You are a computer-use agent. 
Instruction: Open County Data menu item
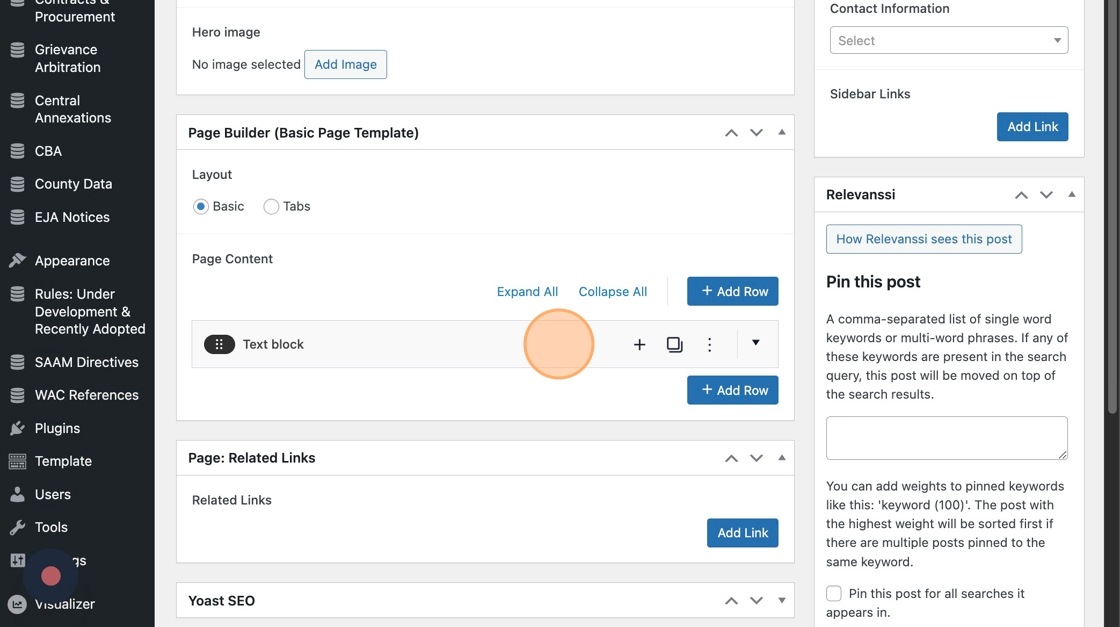[x=73, y=184]
